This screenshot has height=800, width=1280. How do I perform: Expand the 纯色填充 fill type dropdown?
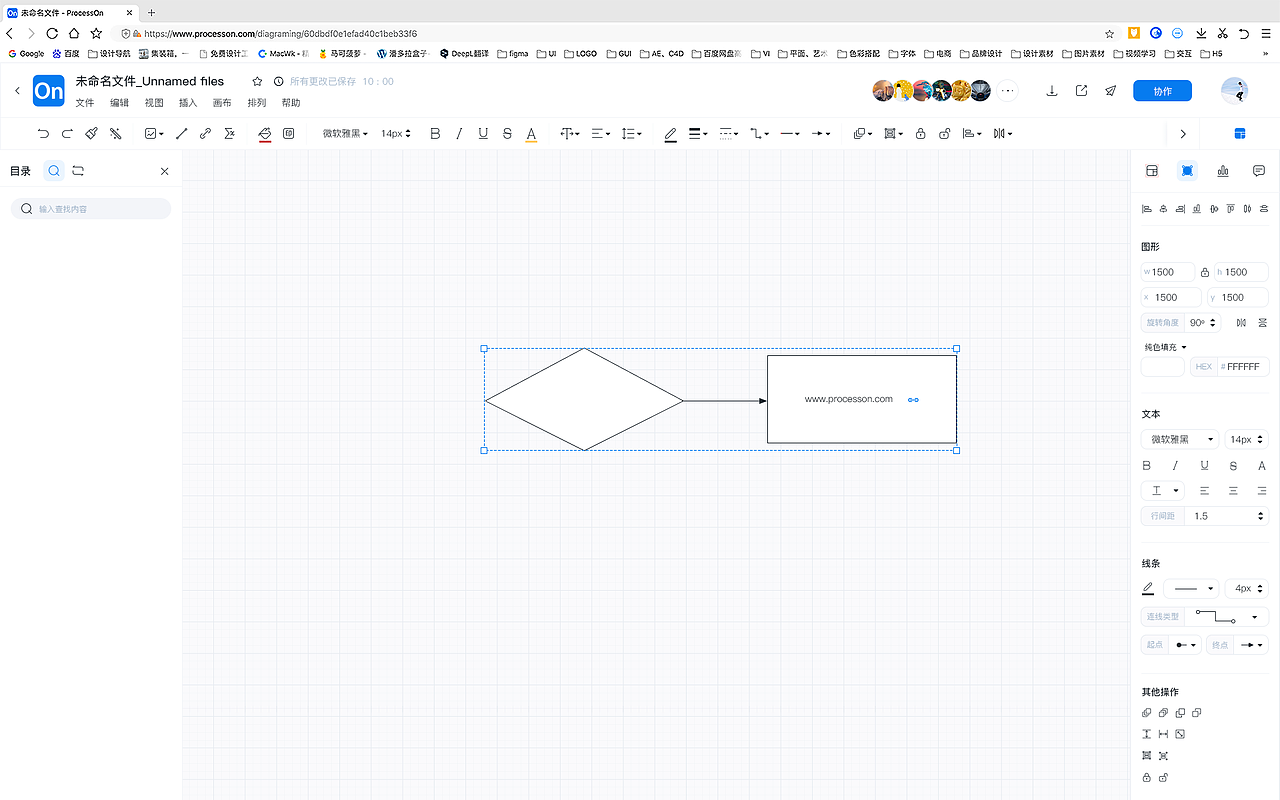click(1166, 347)
